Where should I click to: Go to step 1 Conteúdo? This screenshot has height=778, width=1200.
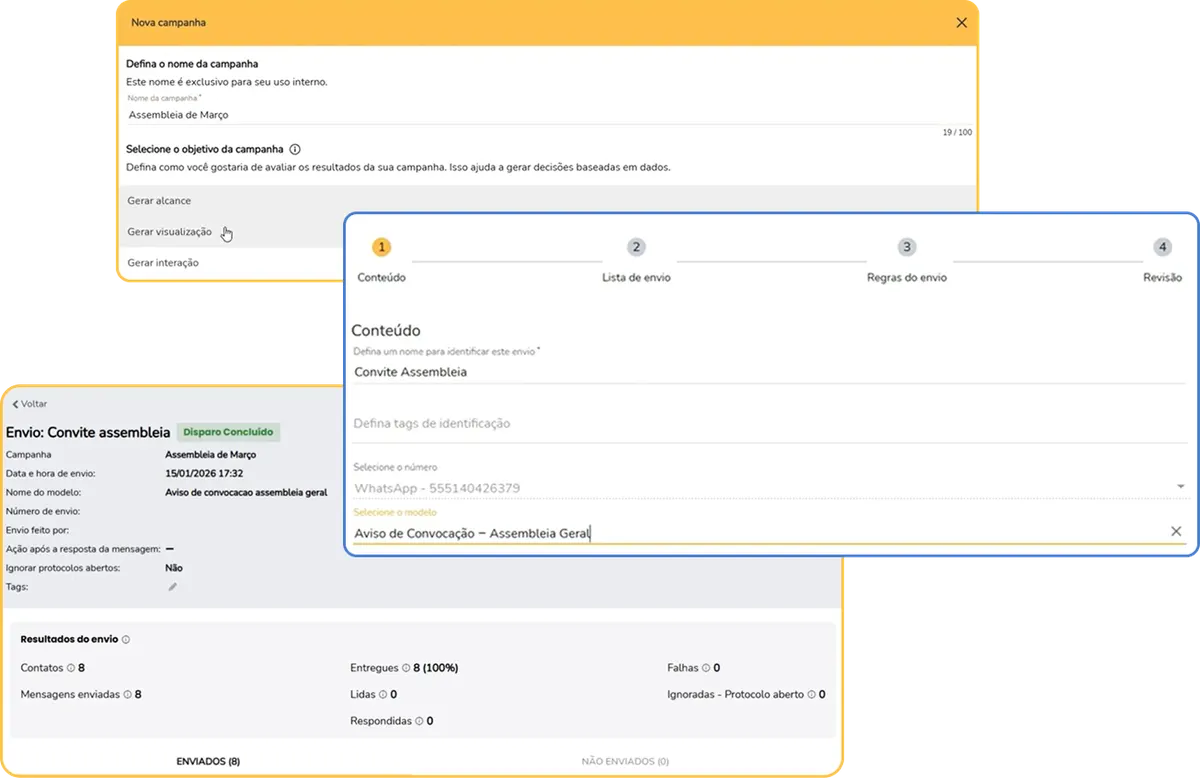[x=381, y=259]
